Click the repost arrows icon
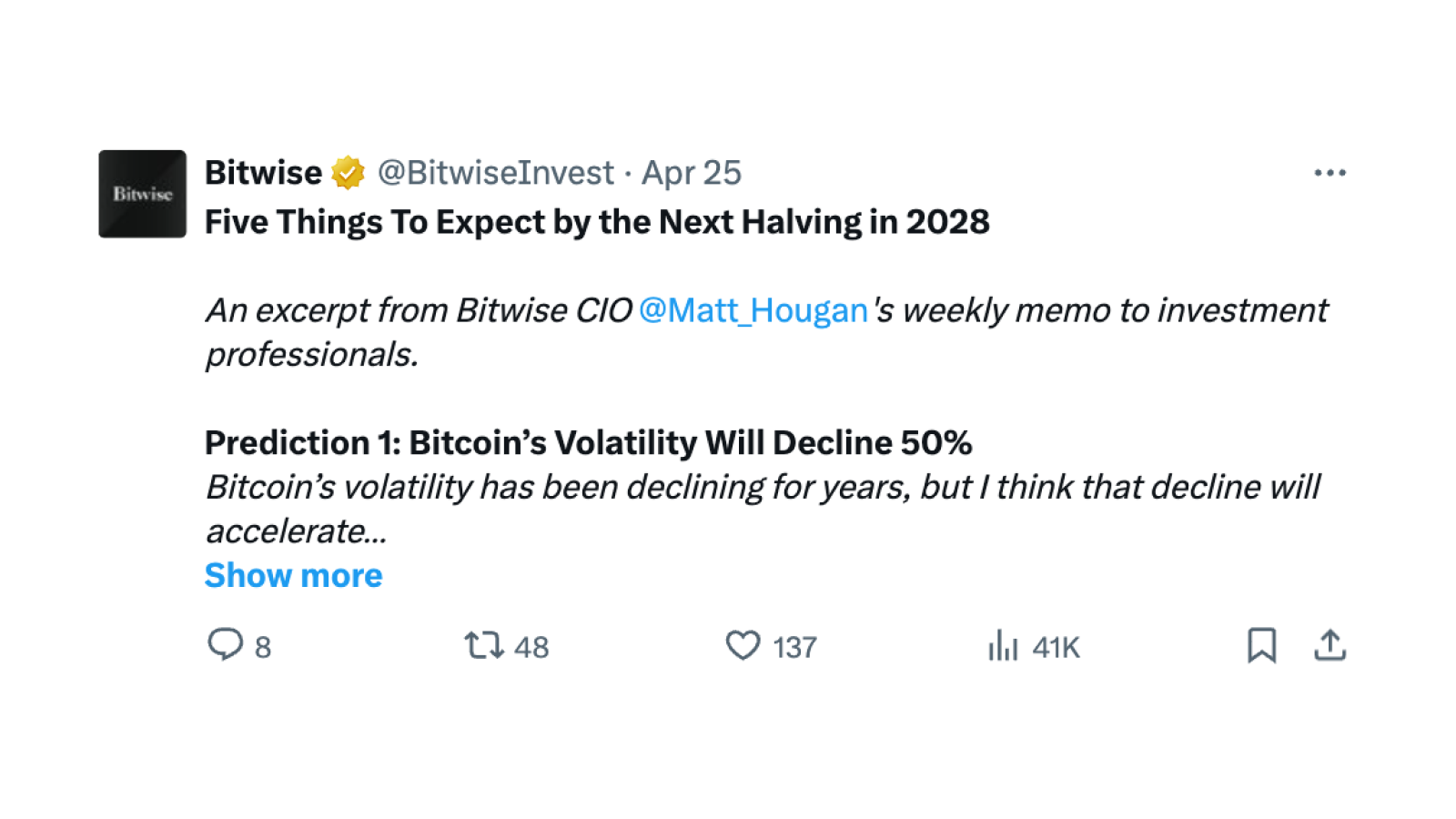Viewport: 1456px width, 819px height. point(483,645)
